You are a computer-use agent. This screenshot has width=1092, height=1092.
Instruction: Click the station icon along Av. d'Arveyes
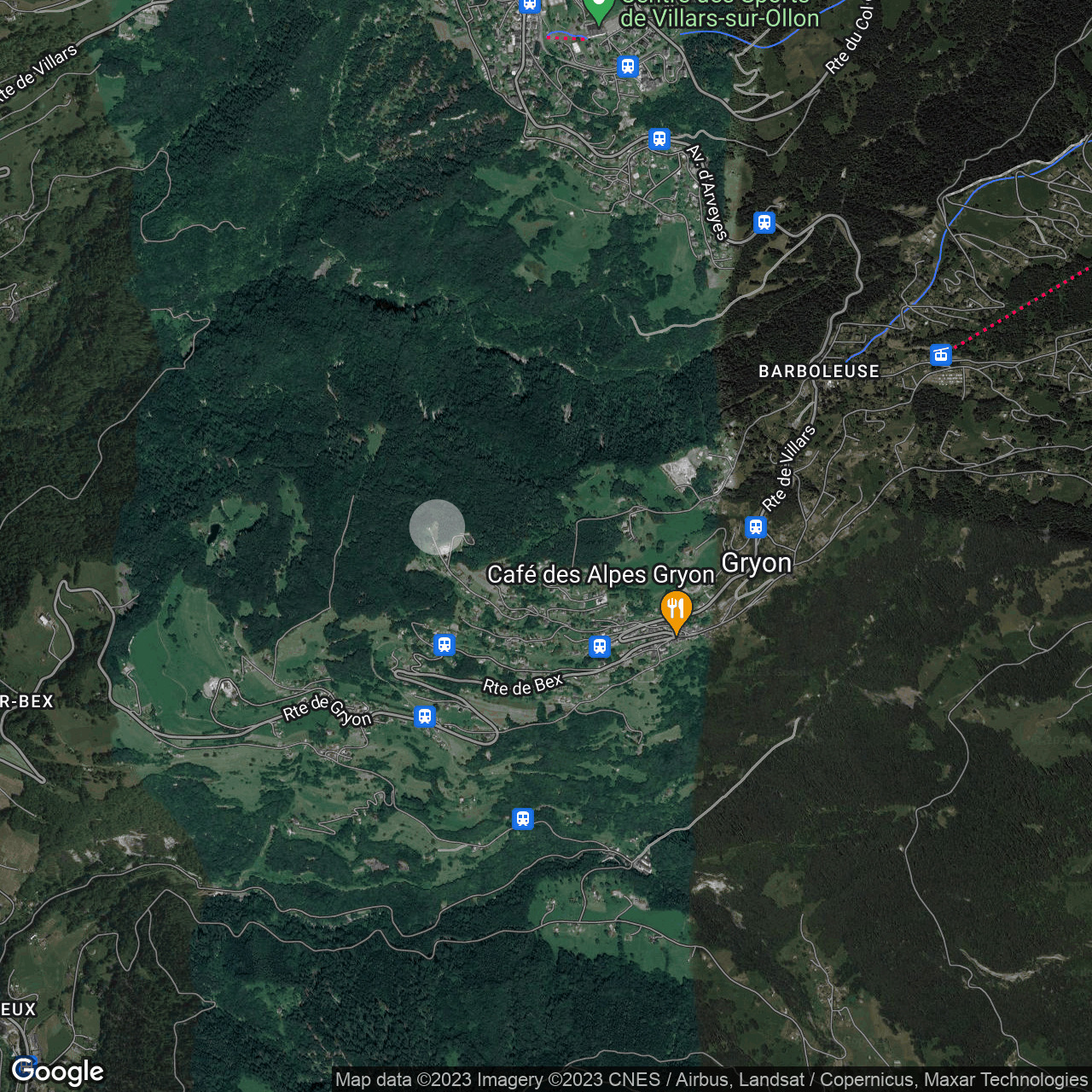click(659, 139)
